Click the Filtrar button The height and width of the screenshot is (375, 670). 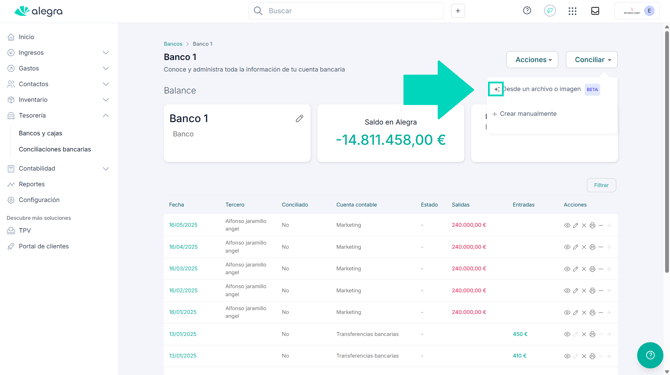(x=601, y=185)
